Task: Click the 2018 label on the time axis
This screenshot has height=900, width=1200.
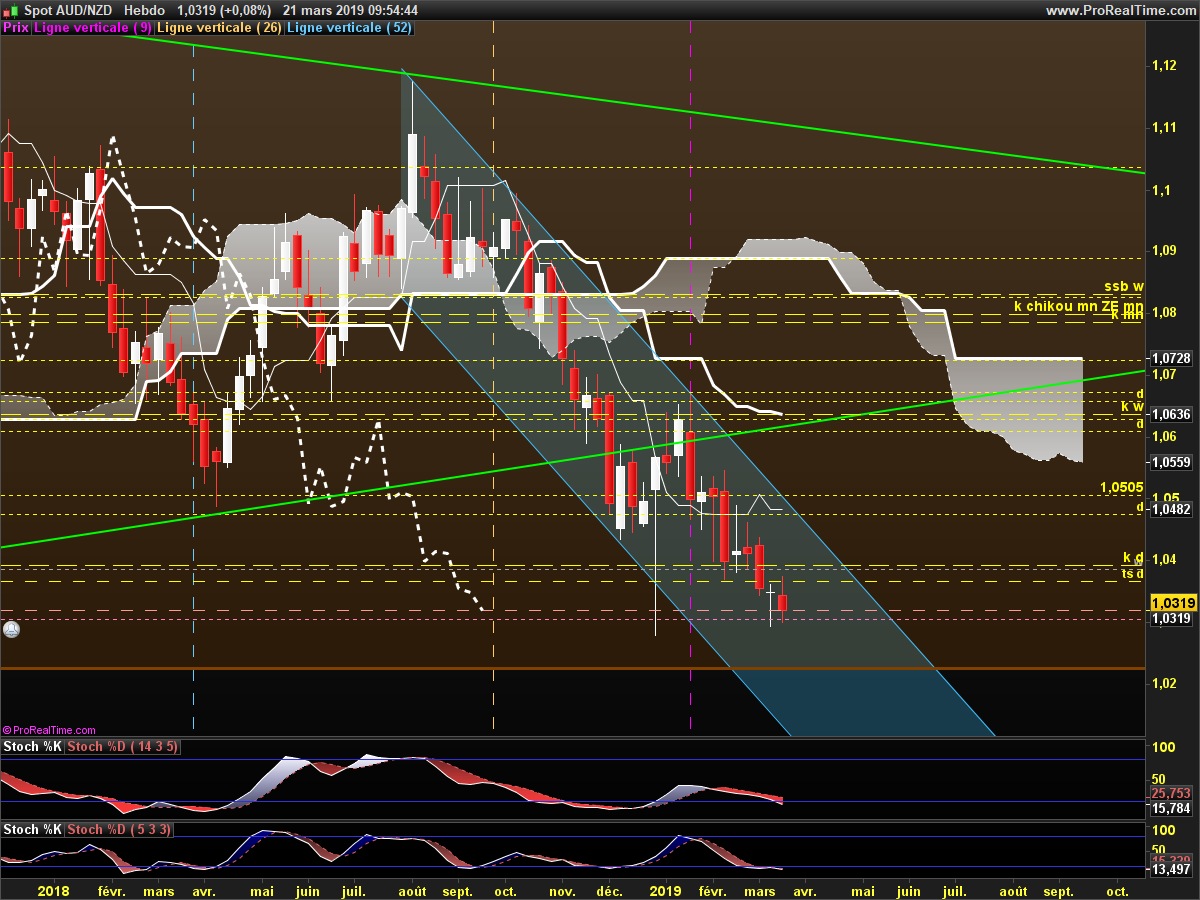Action: click(x=52, y=890)
